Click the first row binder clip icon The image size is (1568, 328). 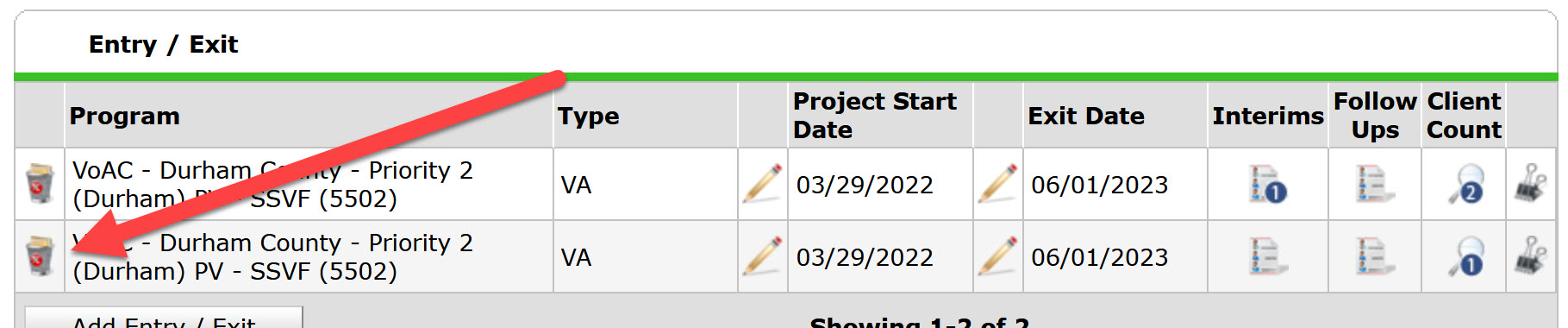(x=1531, y=184)
